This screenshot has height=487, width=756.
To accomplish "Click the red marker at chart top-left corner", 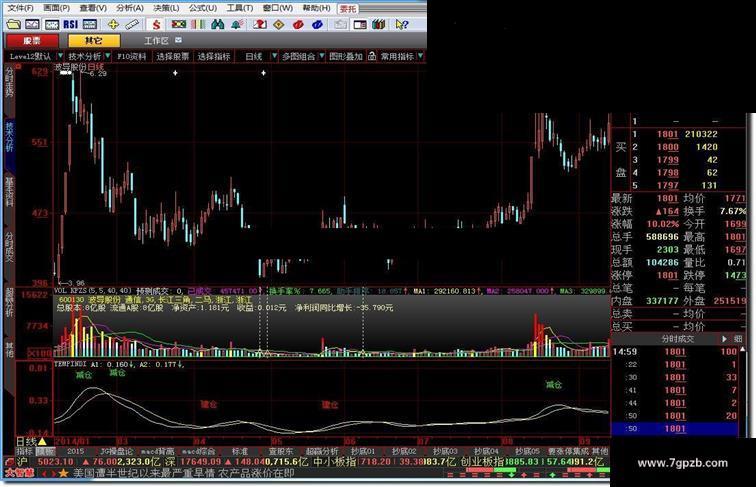I will 18,67.
